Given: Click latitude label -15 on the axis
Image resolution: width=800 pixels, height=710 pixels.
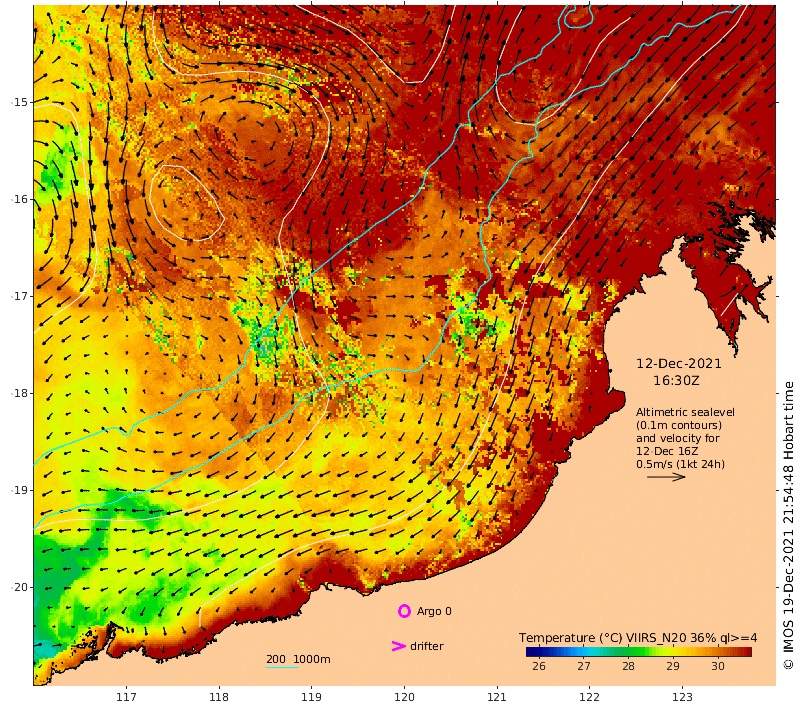Looking at the screenshot, I should [x=20, y=102].
